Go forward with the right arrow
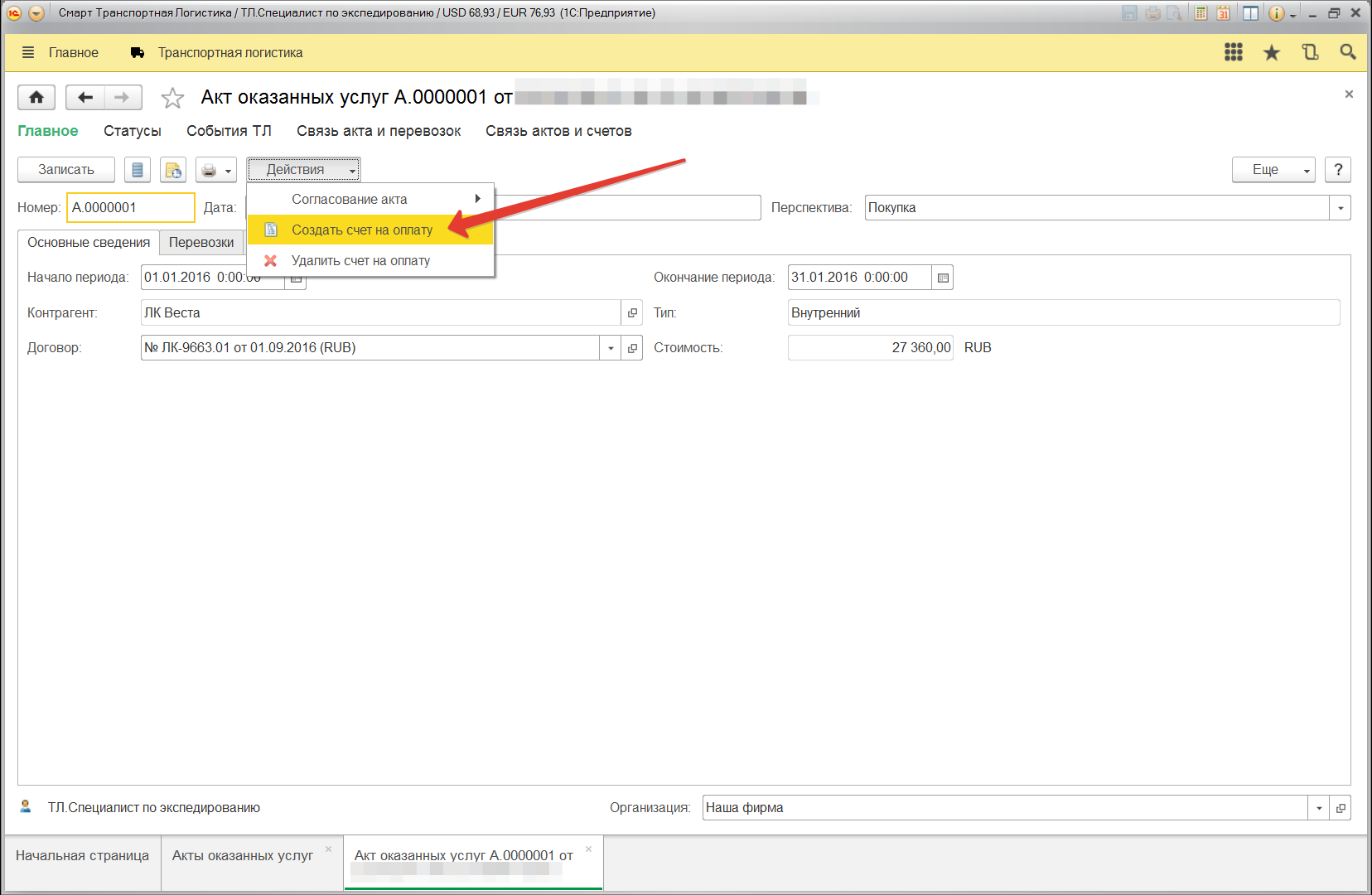 [x=123, y=98]
